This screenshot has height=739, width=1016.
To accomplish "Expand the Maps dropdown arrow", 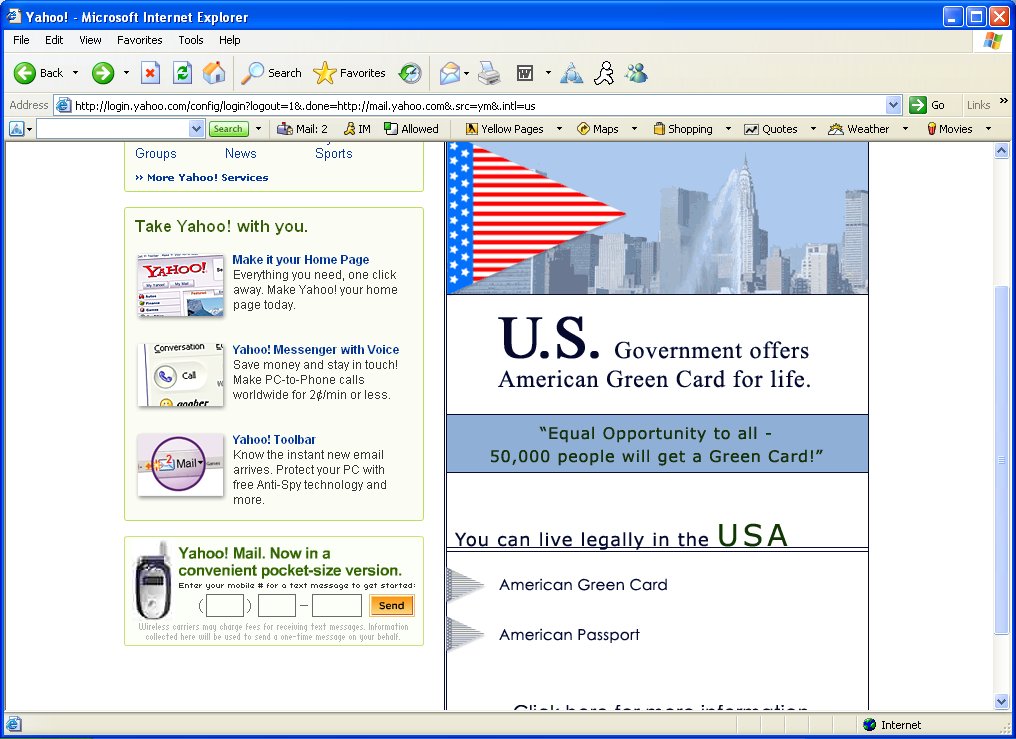I will 634,129.
